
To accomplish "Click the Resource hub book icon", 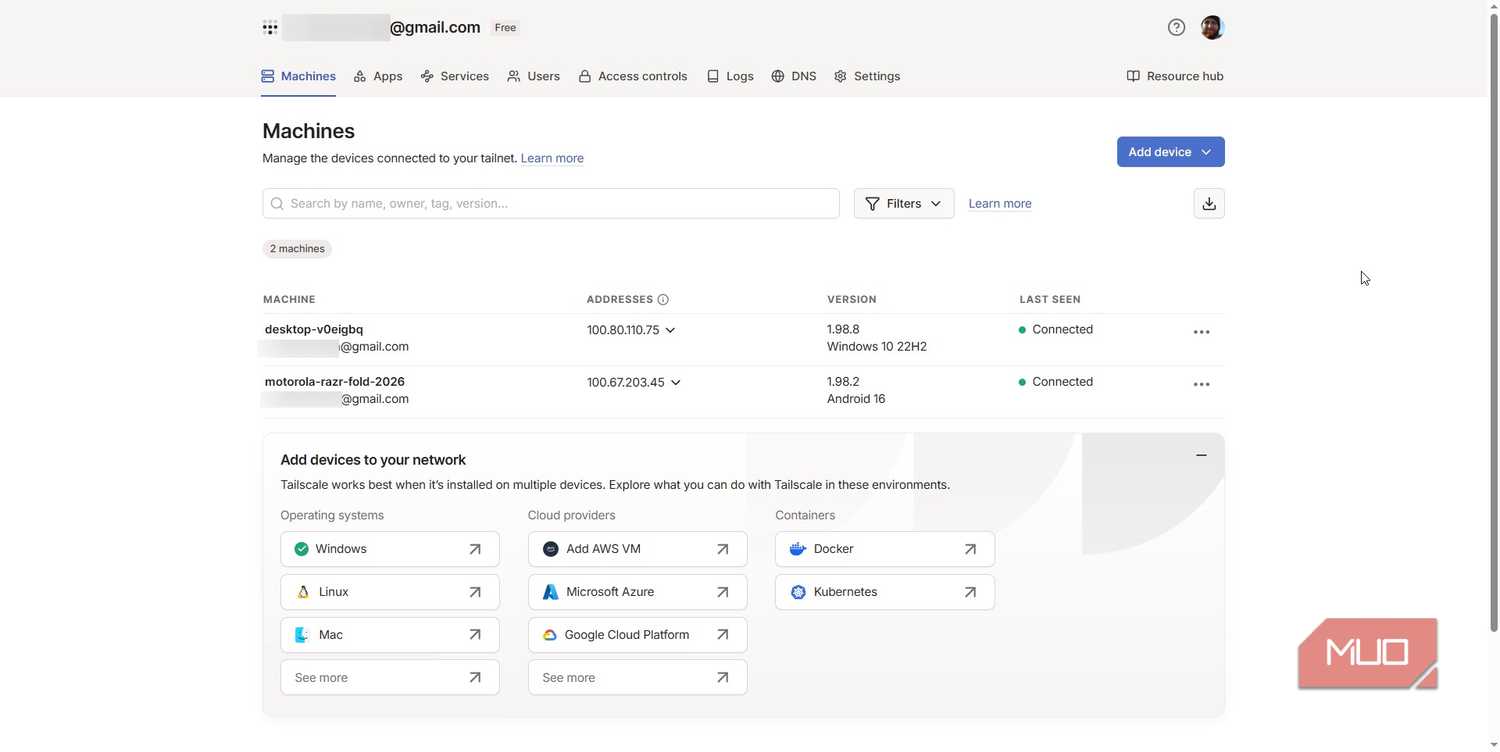I will coord(1133,76).
